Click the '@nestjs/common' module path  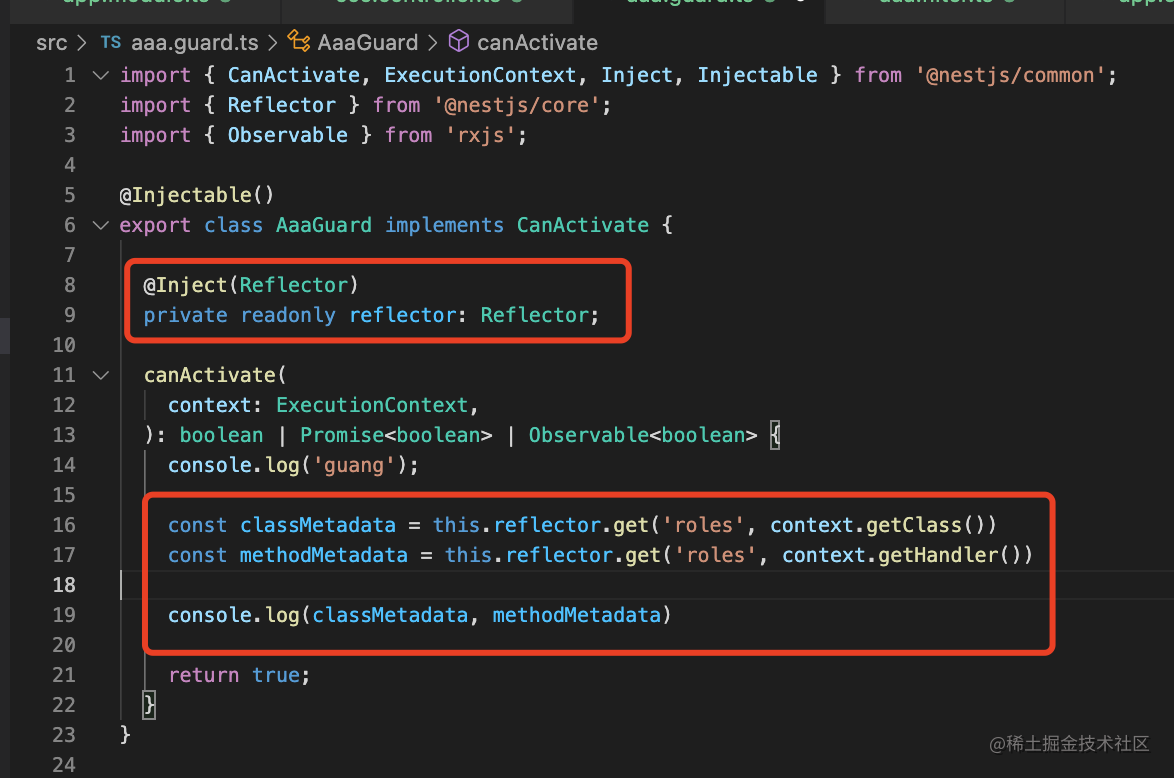click(1014, 75)
